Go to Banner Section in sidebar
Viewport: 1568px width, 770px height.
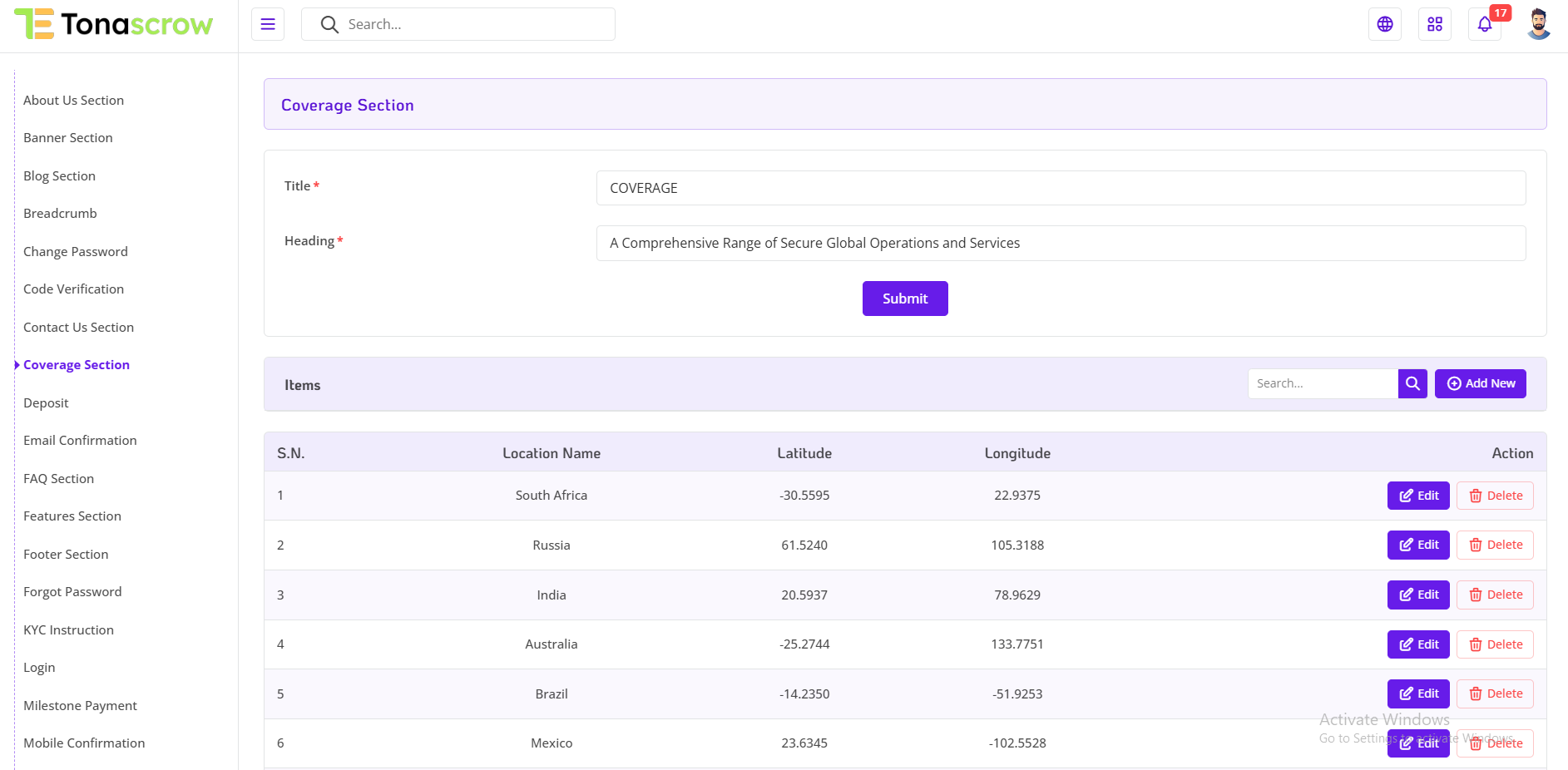67,138
